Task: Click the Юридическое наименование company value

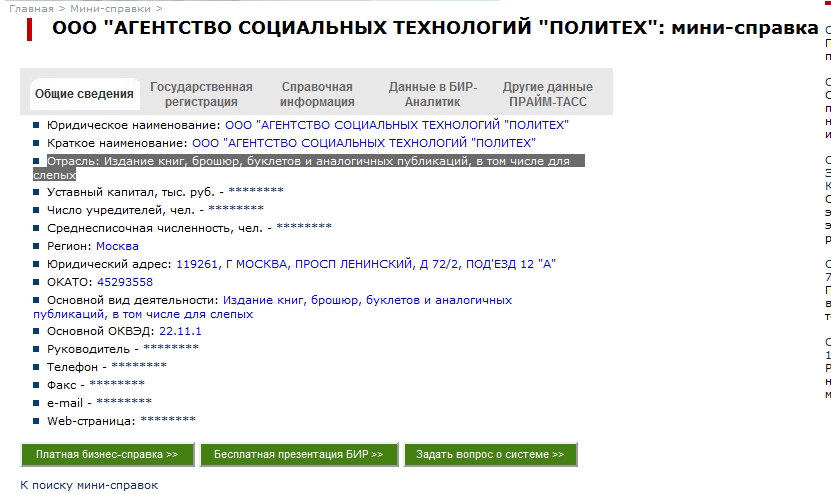Action: point(397,125)
